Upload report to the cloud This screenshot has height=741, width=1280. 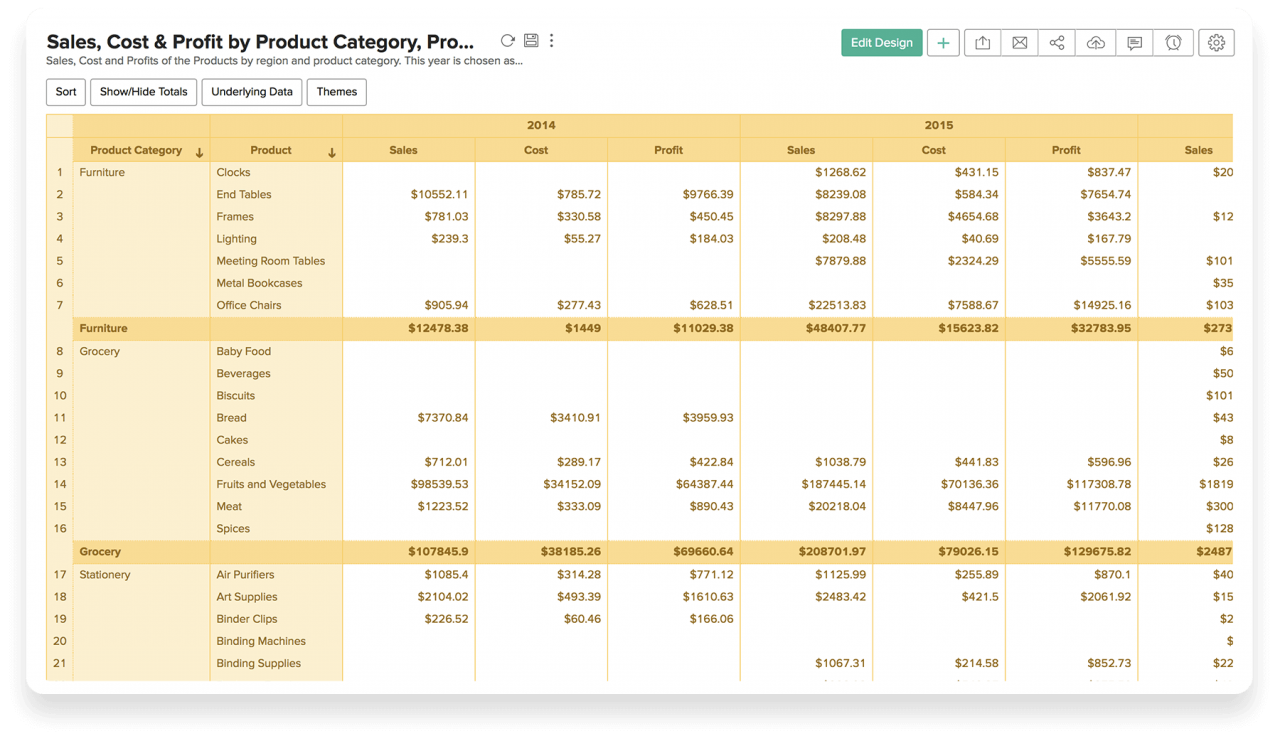(1095, 42)
